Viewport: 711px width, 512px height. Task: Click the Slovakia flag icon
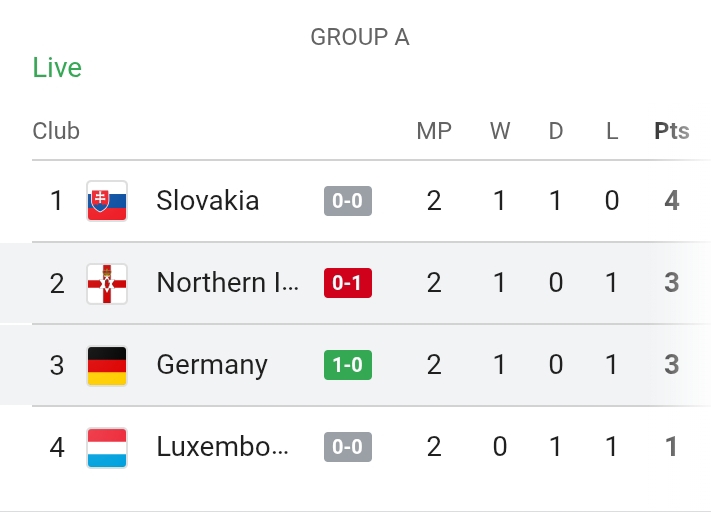[107, 201]
